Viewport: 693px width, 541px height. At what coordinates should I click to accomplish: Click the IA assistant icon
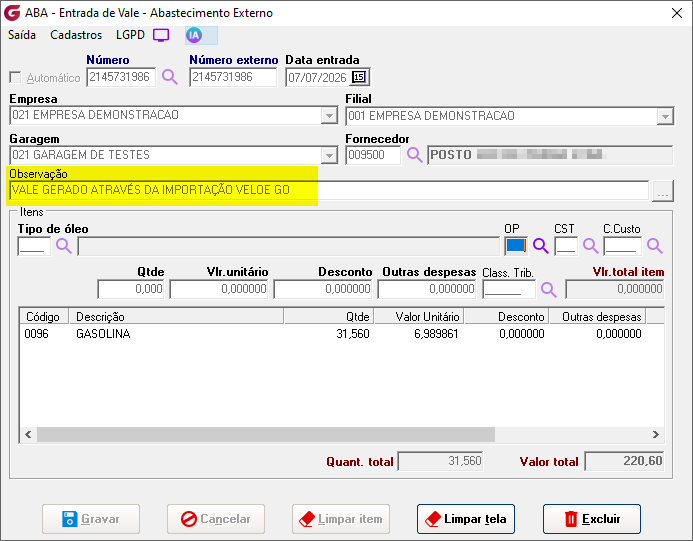tap(194, 35)
